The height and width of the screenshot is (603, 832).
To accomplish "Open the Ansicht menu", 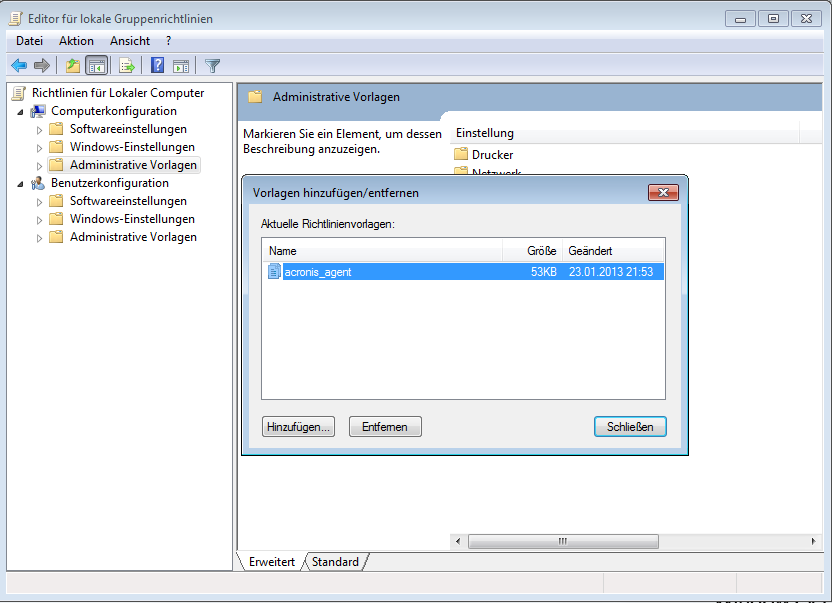I will (130, 41).
